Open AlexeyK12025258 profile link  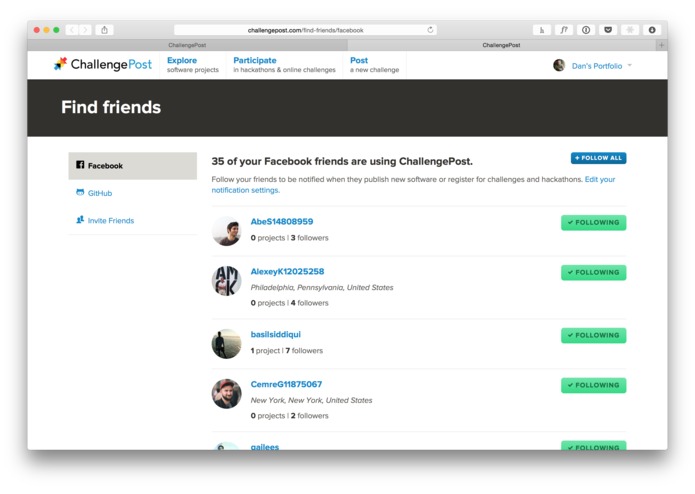coord(287,272)
